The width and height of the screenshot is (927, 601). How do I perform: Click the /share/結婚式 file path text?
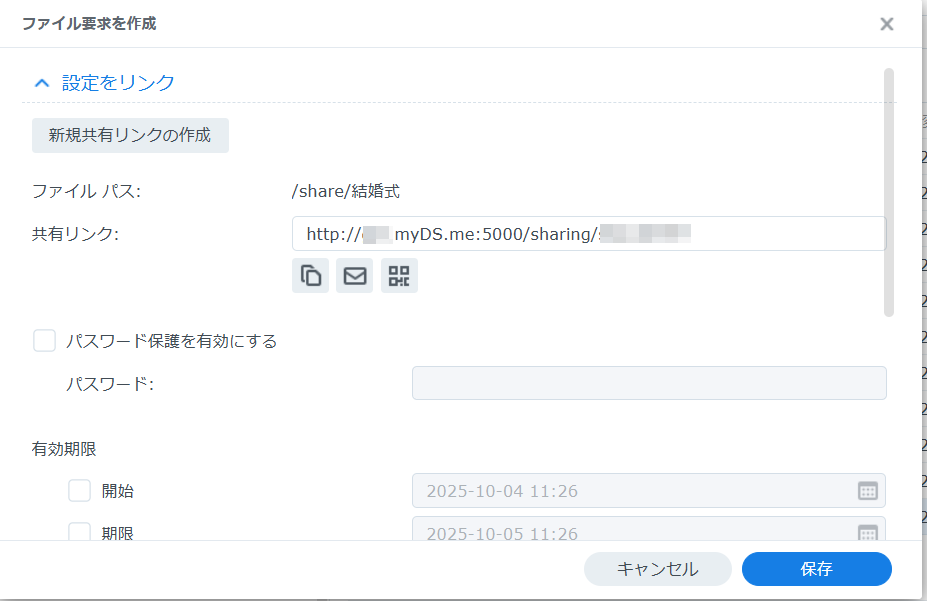coord(346,191)
